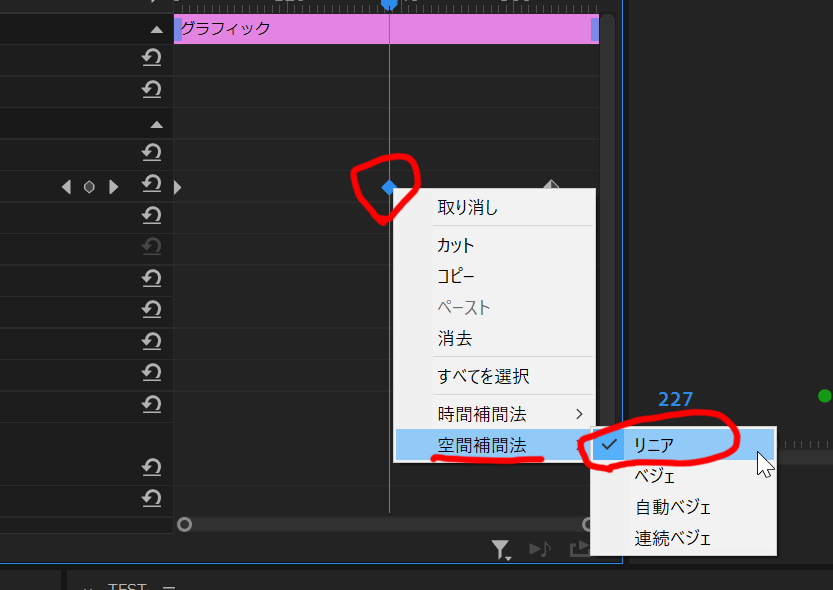Click the previous keyframe arrow
Viewport: 833px width, 590px height.
(66, 186)
